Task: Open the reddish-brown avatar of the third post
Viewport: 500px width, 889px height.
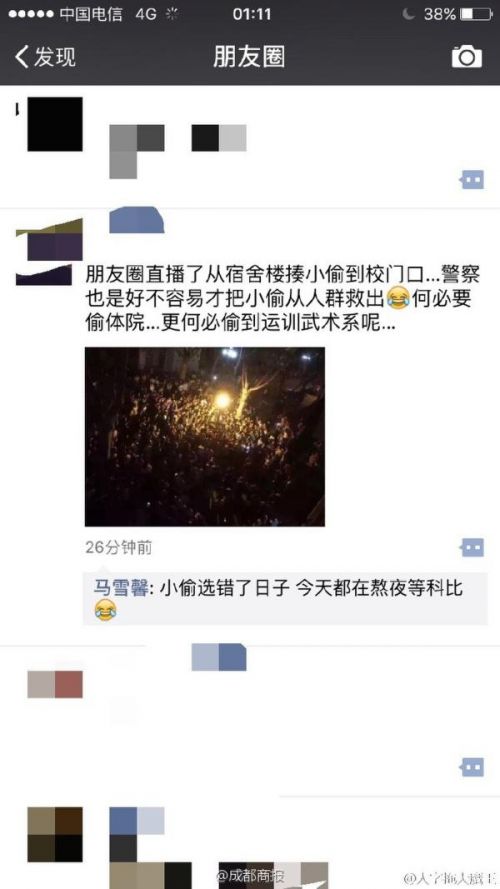Action: (55, 684)
